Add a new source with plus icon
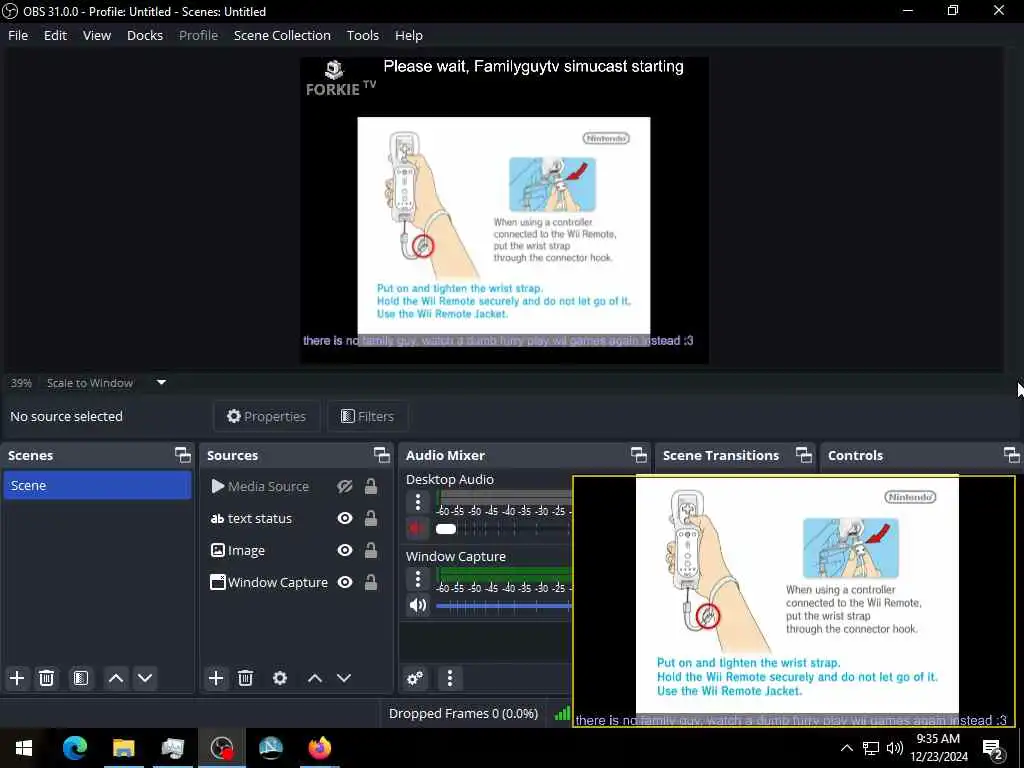This screenshot has height=768, width=1024. [x=216, y=678]
